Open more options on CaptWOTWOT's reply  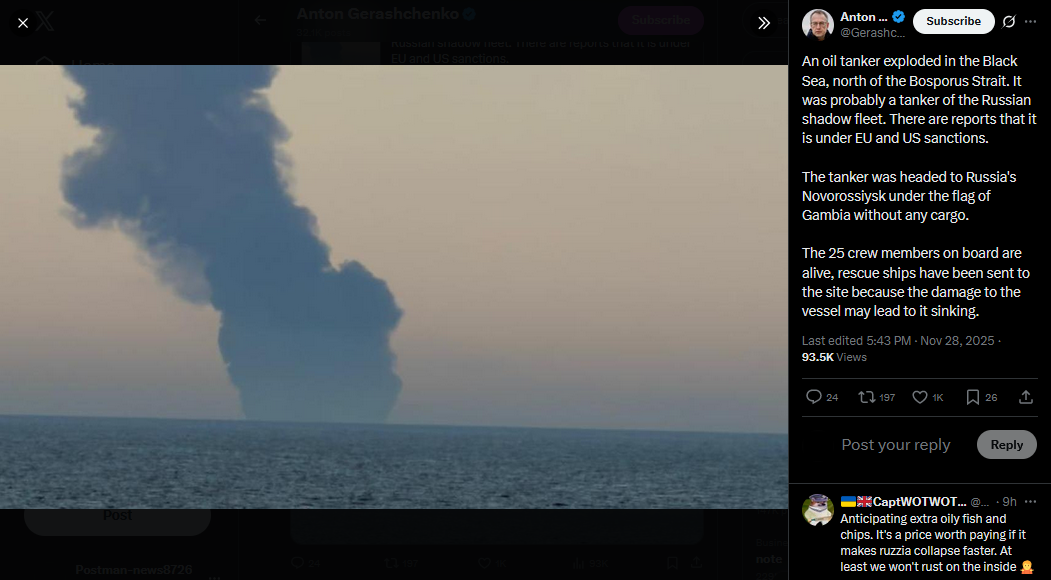[1031, 502]
